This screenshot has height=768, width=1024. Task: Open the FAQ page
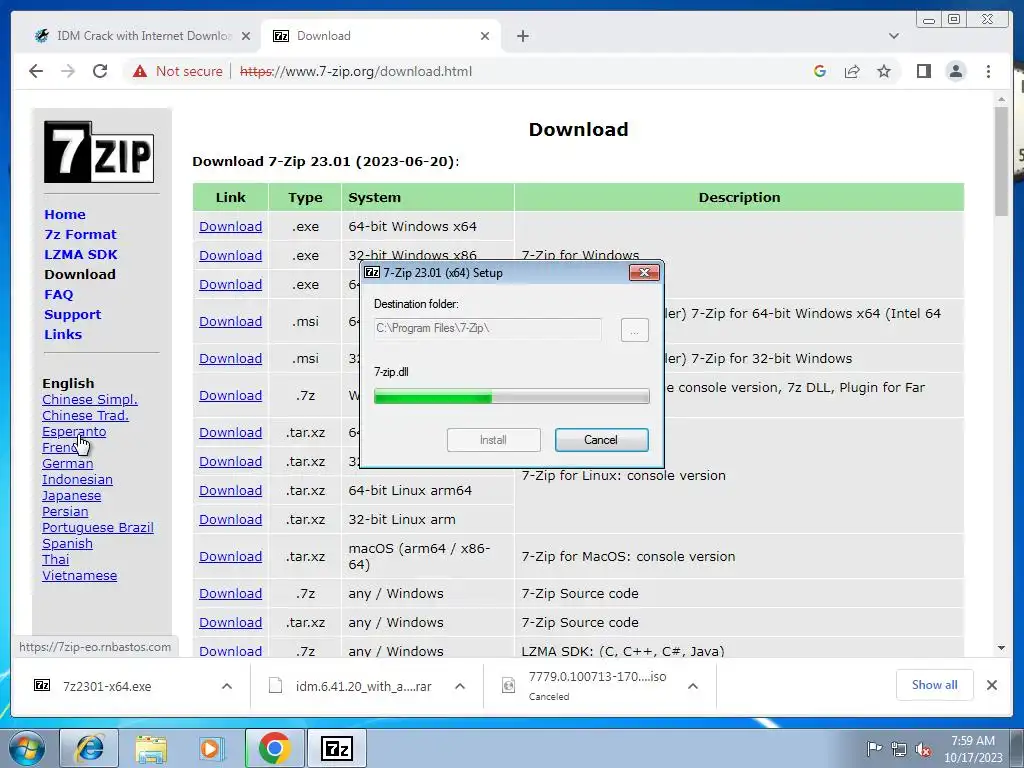tap(59, 295)
